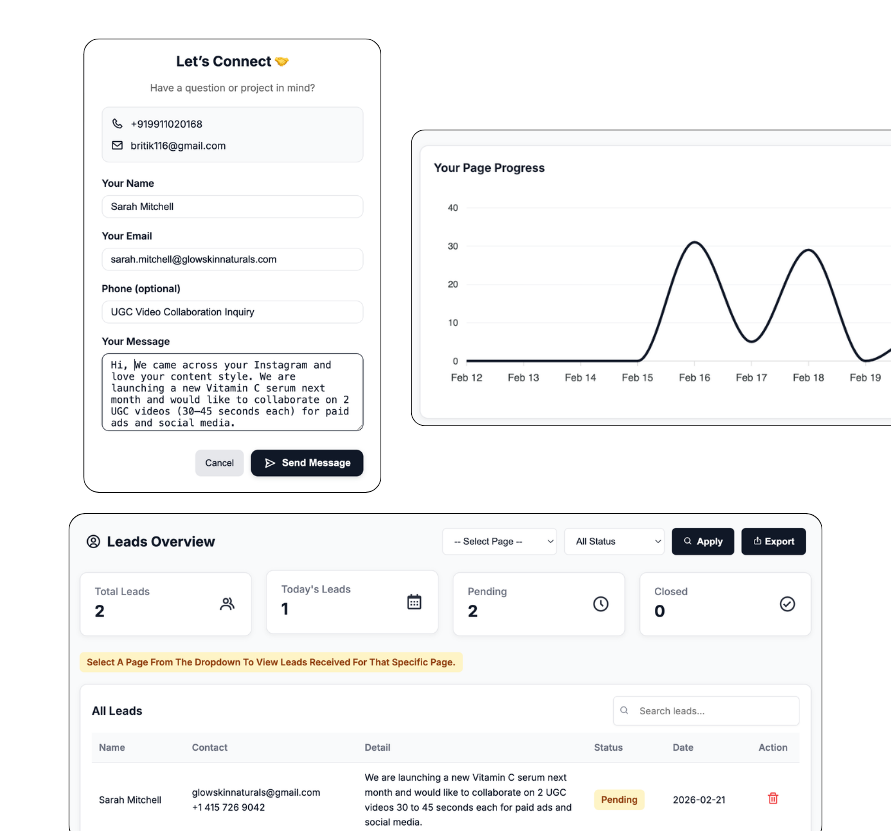Focus the Your Name input field

pos(232,207)
